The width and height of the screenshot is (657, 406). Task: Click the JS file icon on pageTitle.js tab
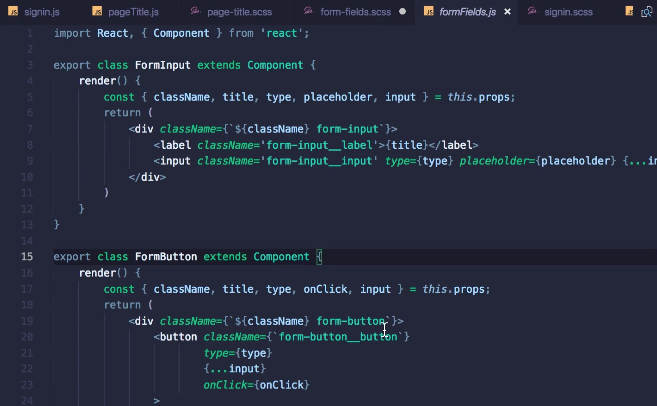[x=97, y=11]
